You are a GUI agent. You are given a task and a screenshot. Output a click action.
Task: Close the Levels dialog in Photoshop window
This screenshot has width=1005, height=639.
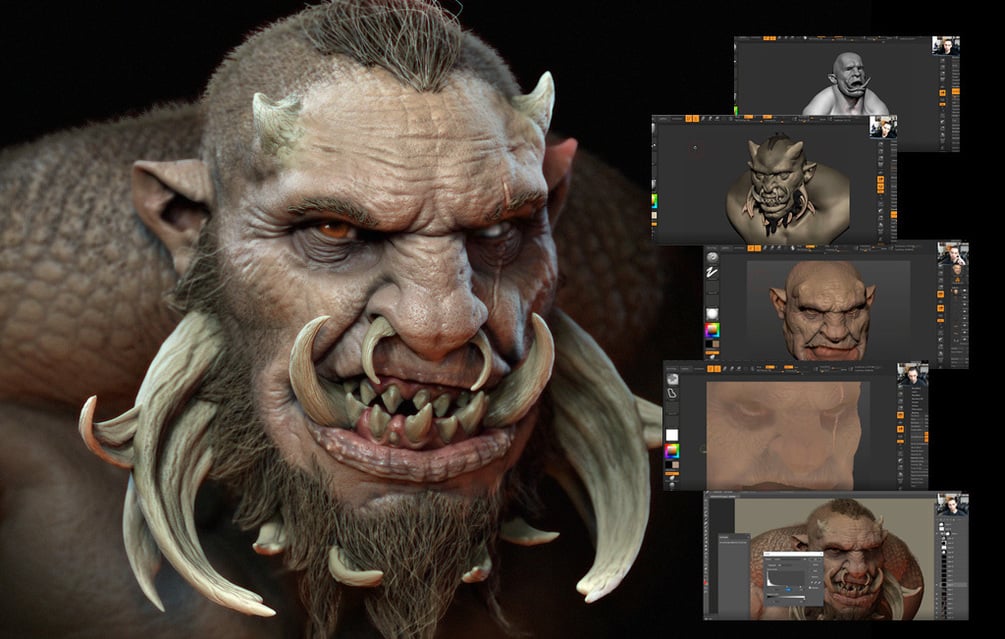pos(821,554)
